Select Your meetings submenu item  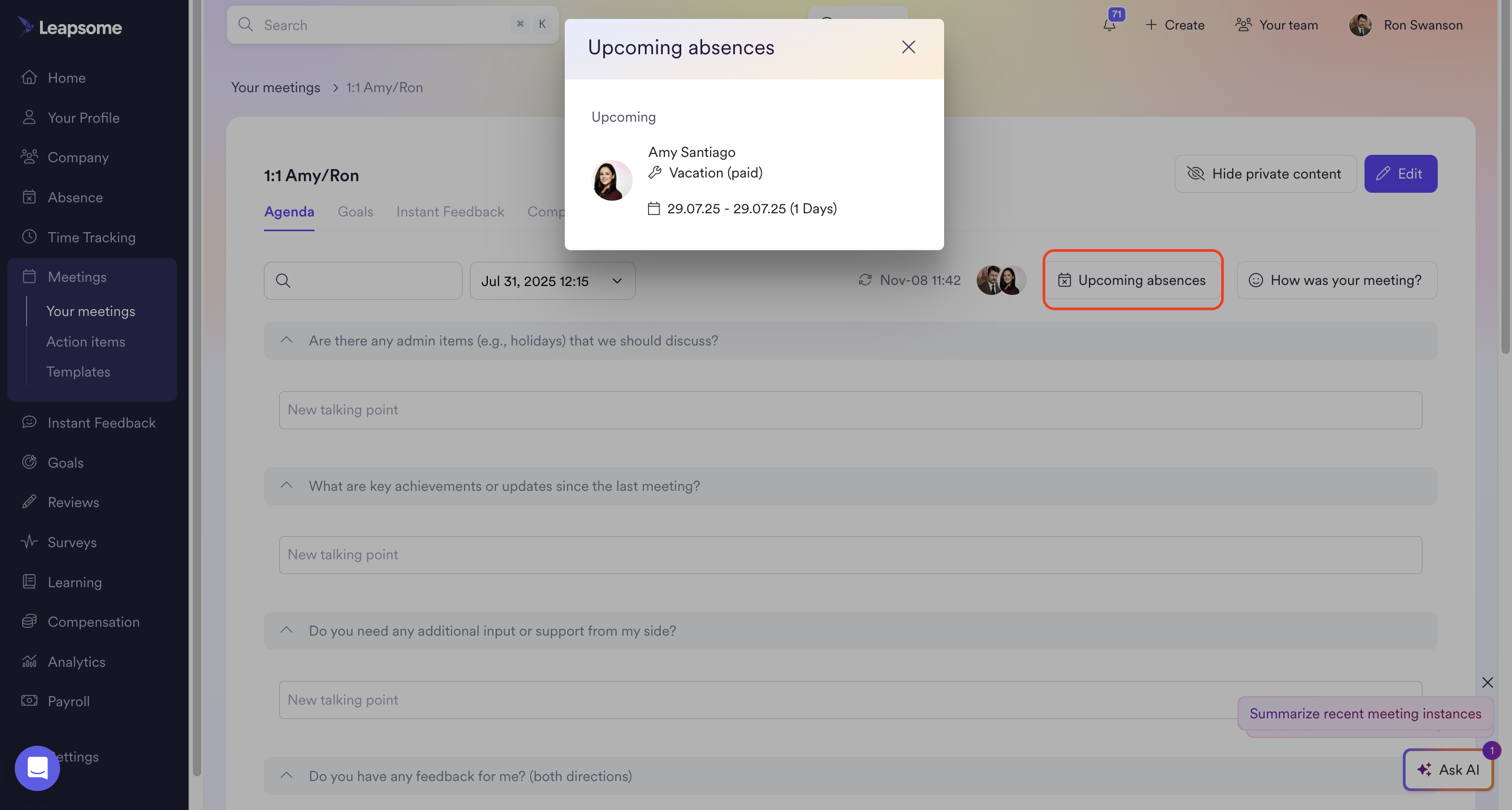coord(91,311)
